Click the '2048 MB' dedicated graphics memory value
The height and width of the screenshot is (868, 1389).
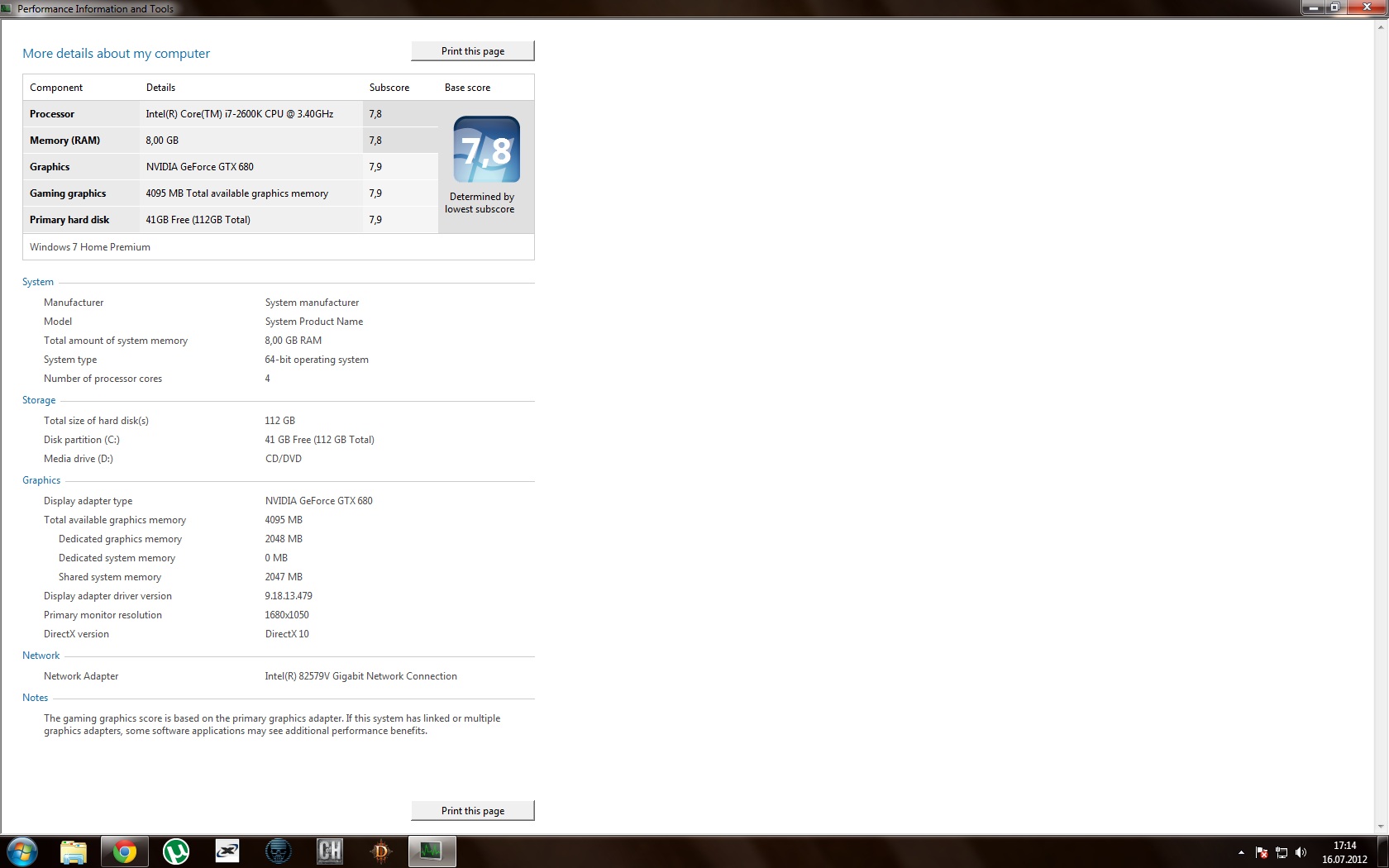[x=284, y=539]
